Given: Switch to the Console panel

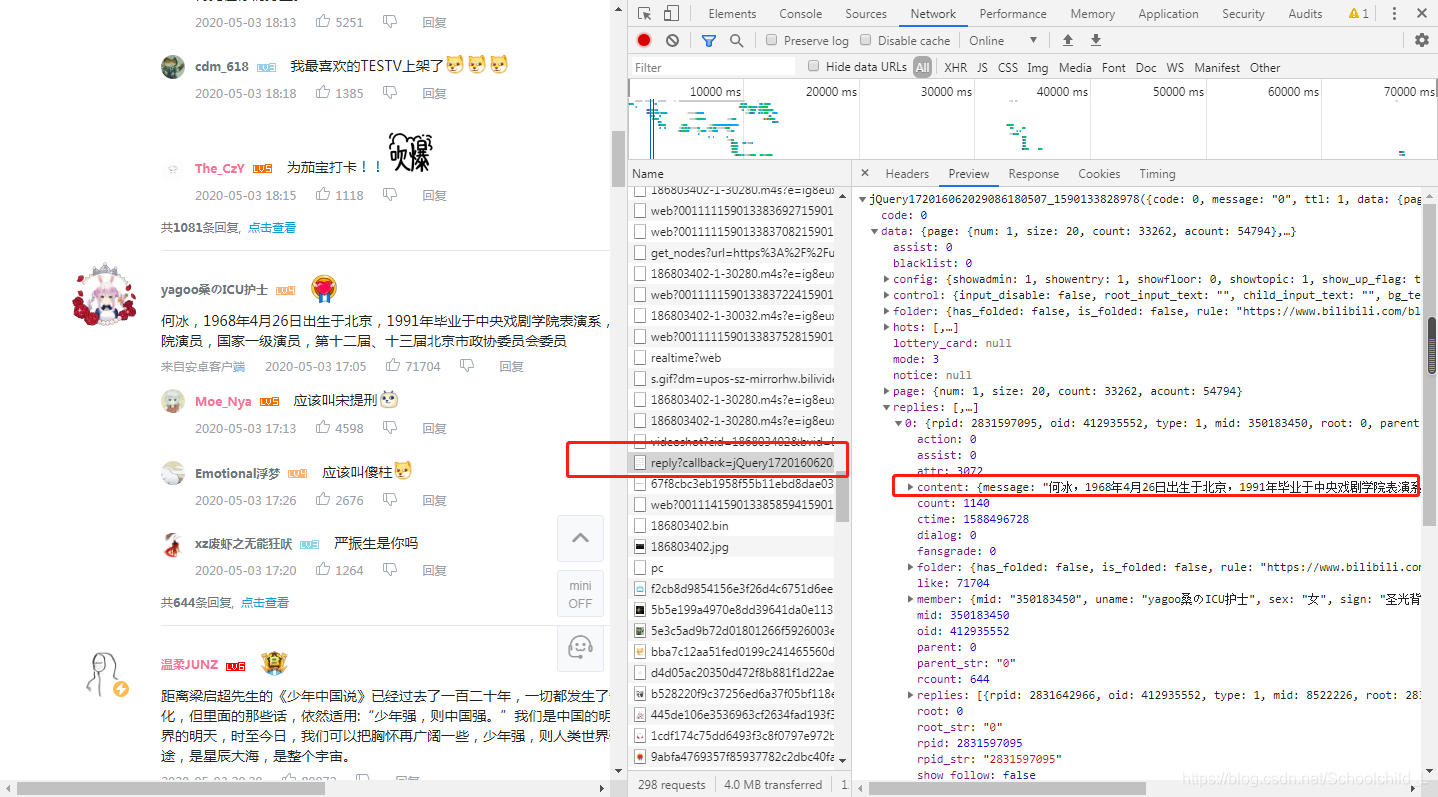Looking at the screenshot, I should pos(801,14).
